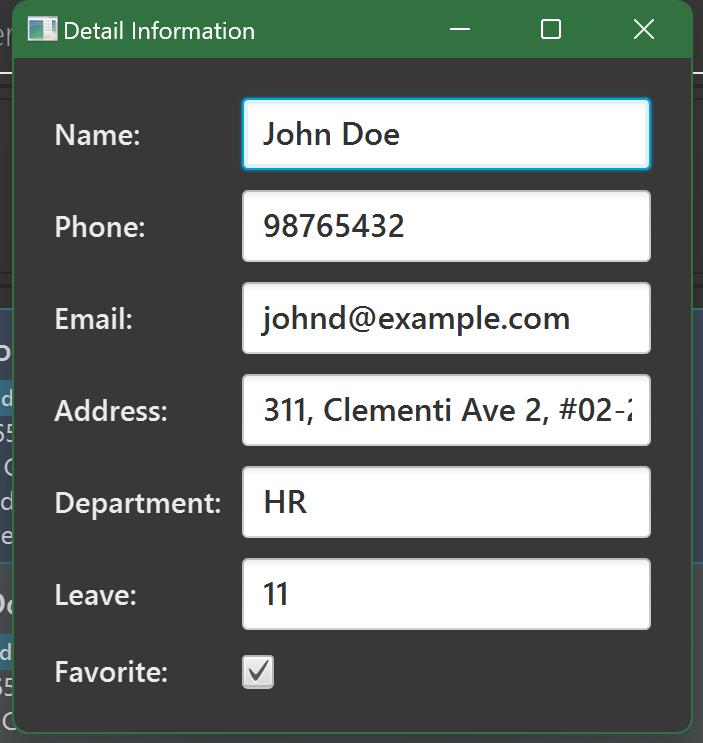Select the Email field with johnd@example.com
The width and height of the screenshot is (703, 743).
click(446, 318)
